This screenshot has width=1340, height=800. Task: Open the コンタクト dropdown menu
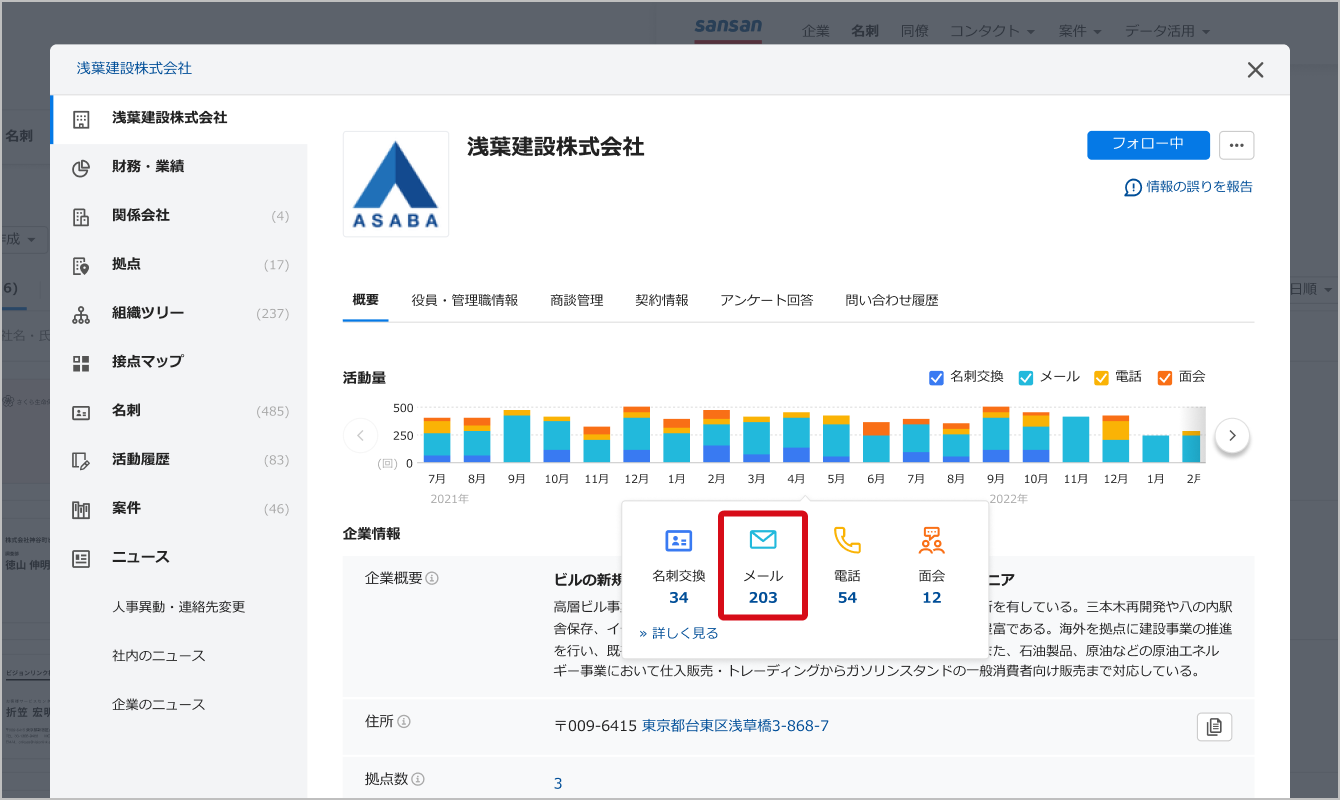pos(992,31)
